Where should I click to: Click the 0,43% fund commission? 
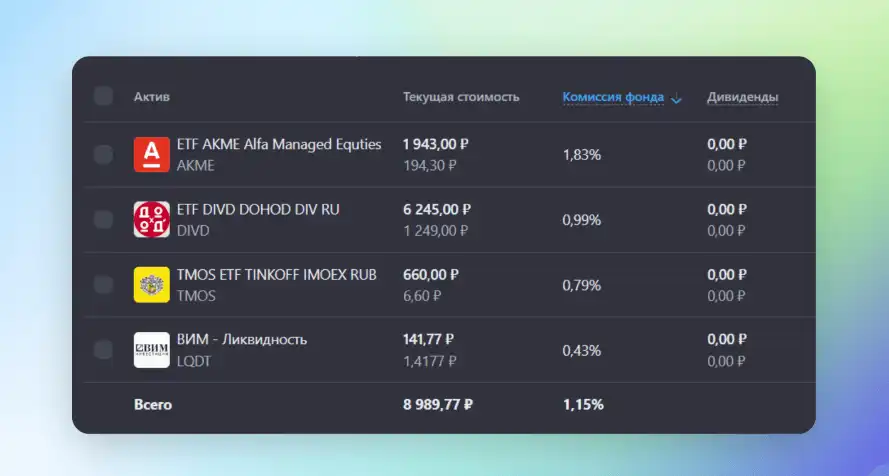pyautogui.click(x=582, y=351)
